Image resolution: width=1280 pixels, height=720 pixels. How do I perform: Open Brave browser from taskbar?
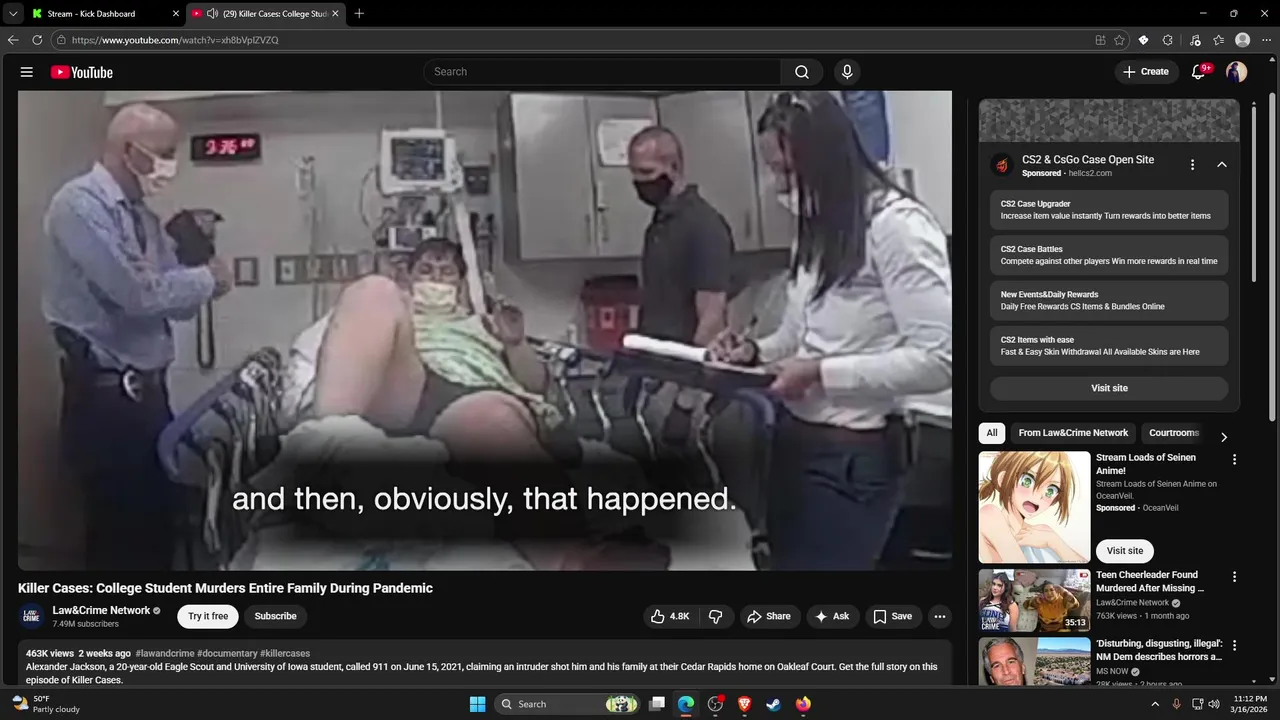point(744,704)
